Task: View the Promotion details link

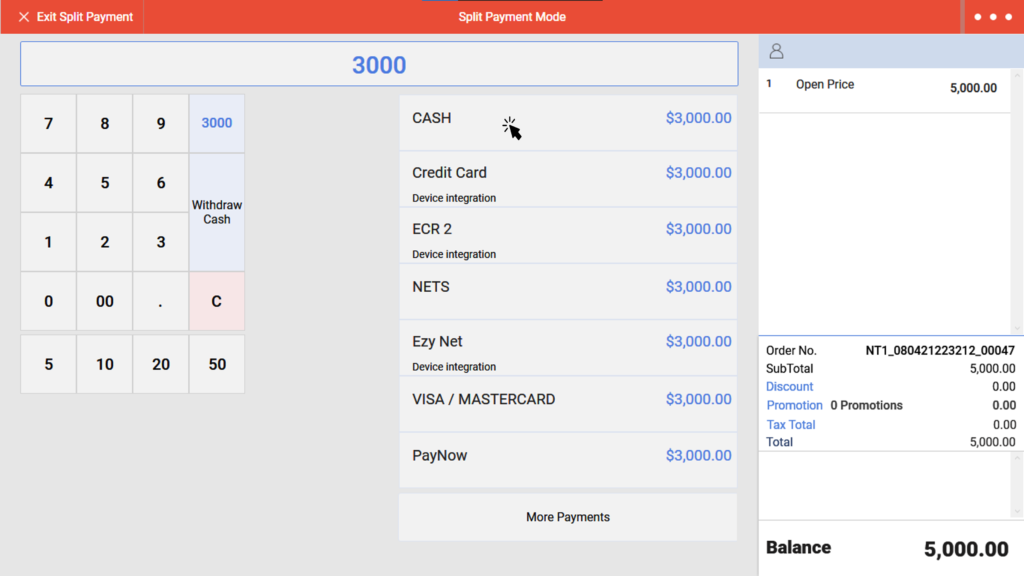Action: click(x=794, y=405)
